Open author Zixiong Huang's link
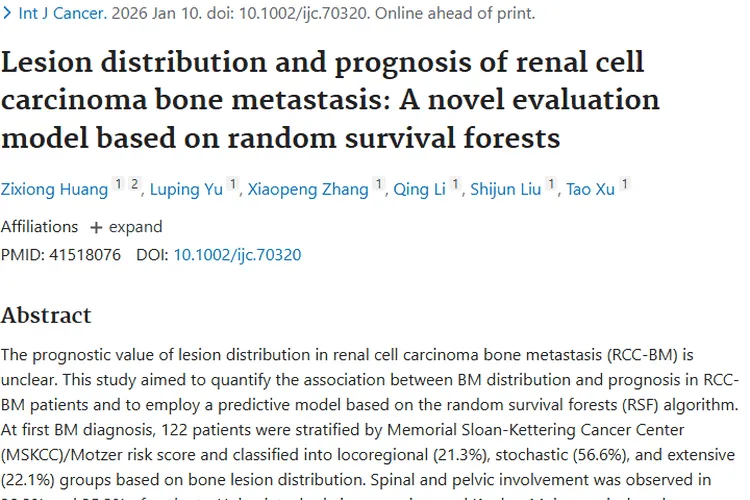This screenshot has height=500, width=750. [x=52, y=190]
